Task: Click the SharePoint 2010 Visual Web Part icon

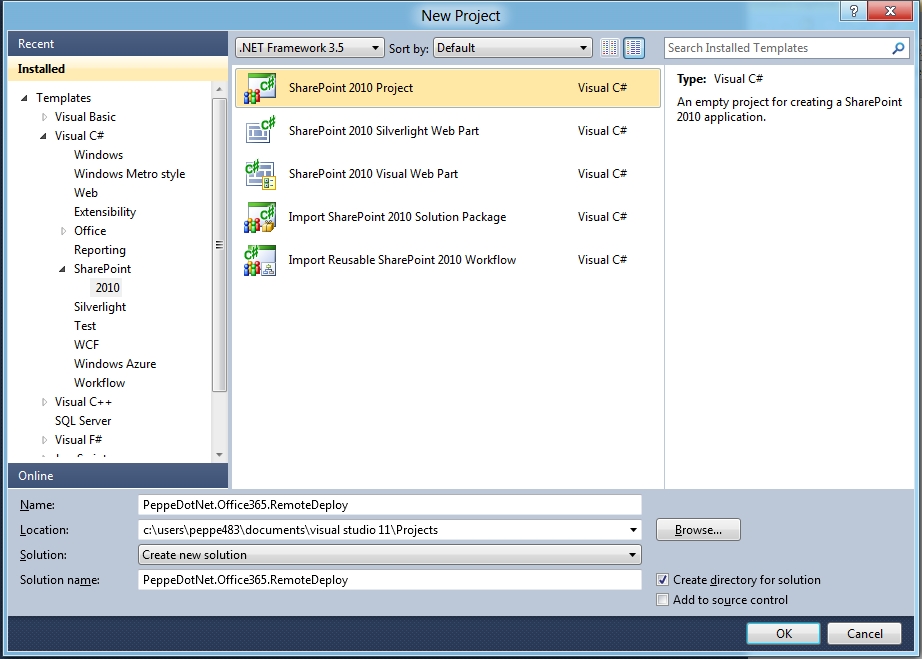Action: click(260, 174)
